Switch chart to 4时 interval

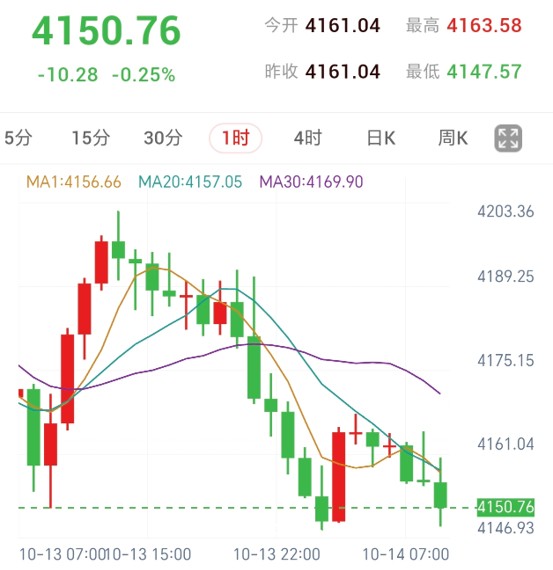(x=308, y=138)
